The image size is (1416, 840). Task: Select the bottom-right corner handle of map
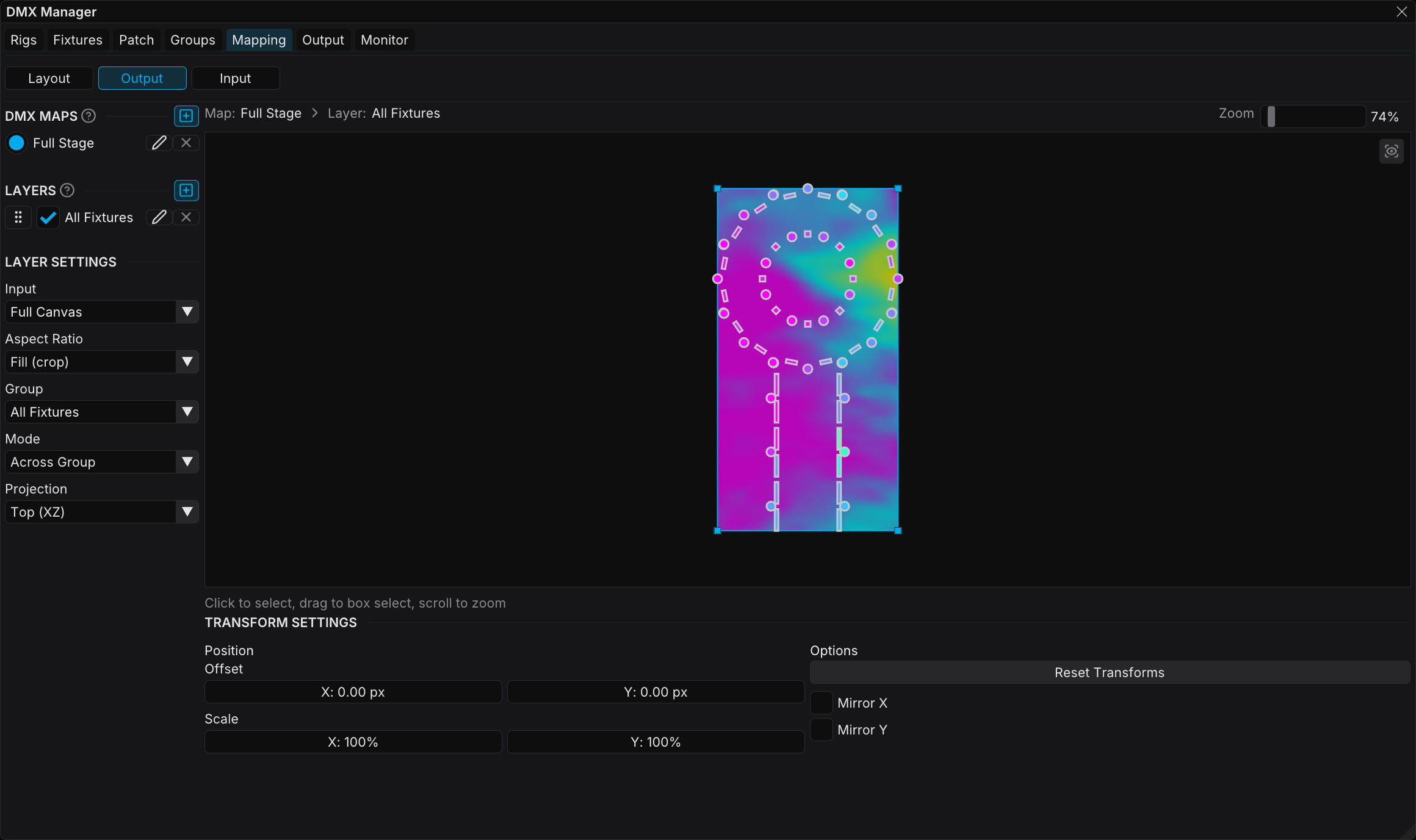(x=898, y=531)
